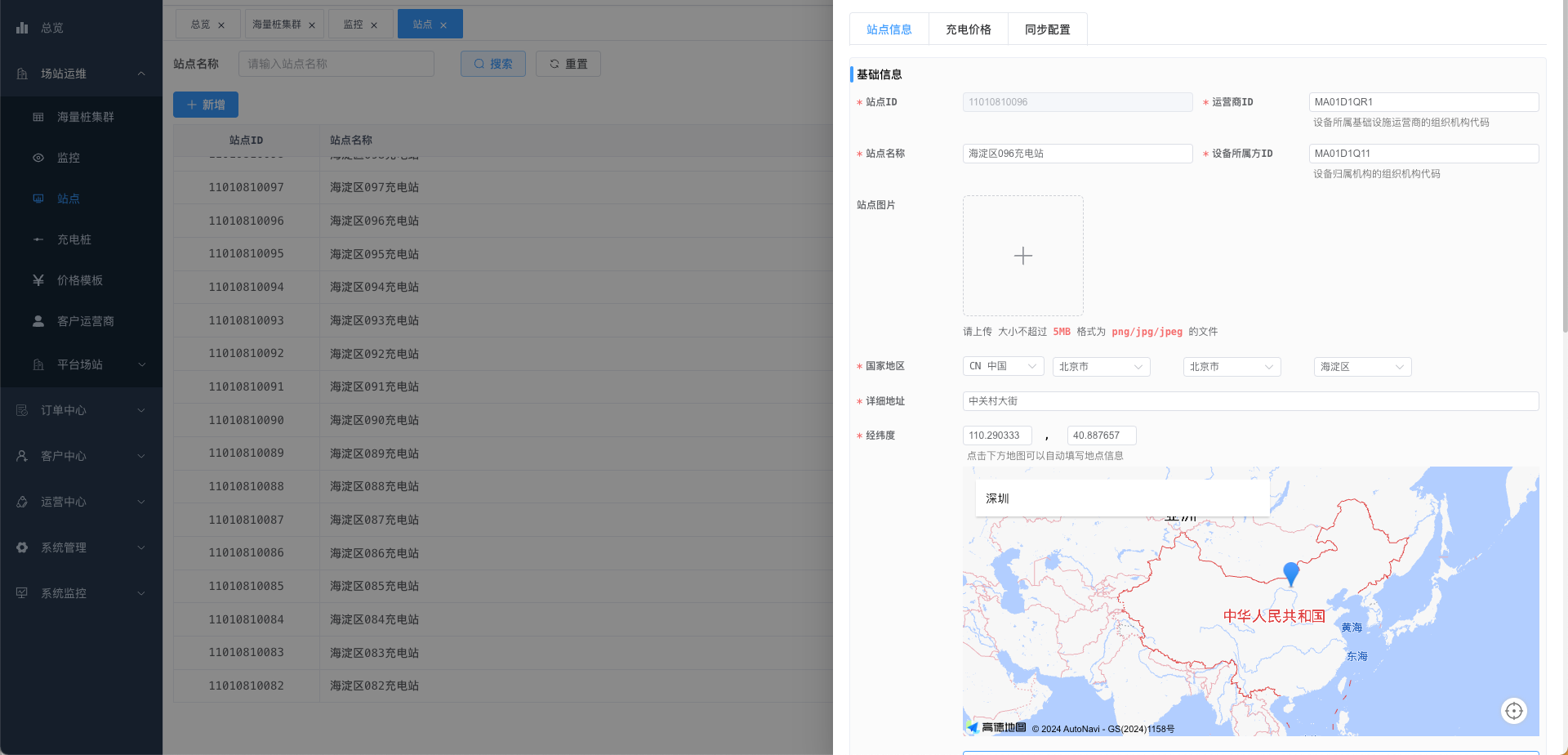This screenshot has height=755, width=1568.
Task: Click the 站点ID column header
Action: 247,141
